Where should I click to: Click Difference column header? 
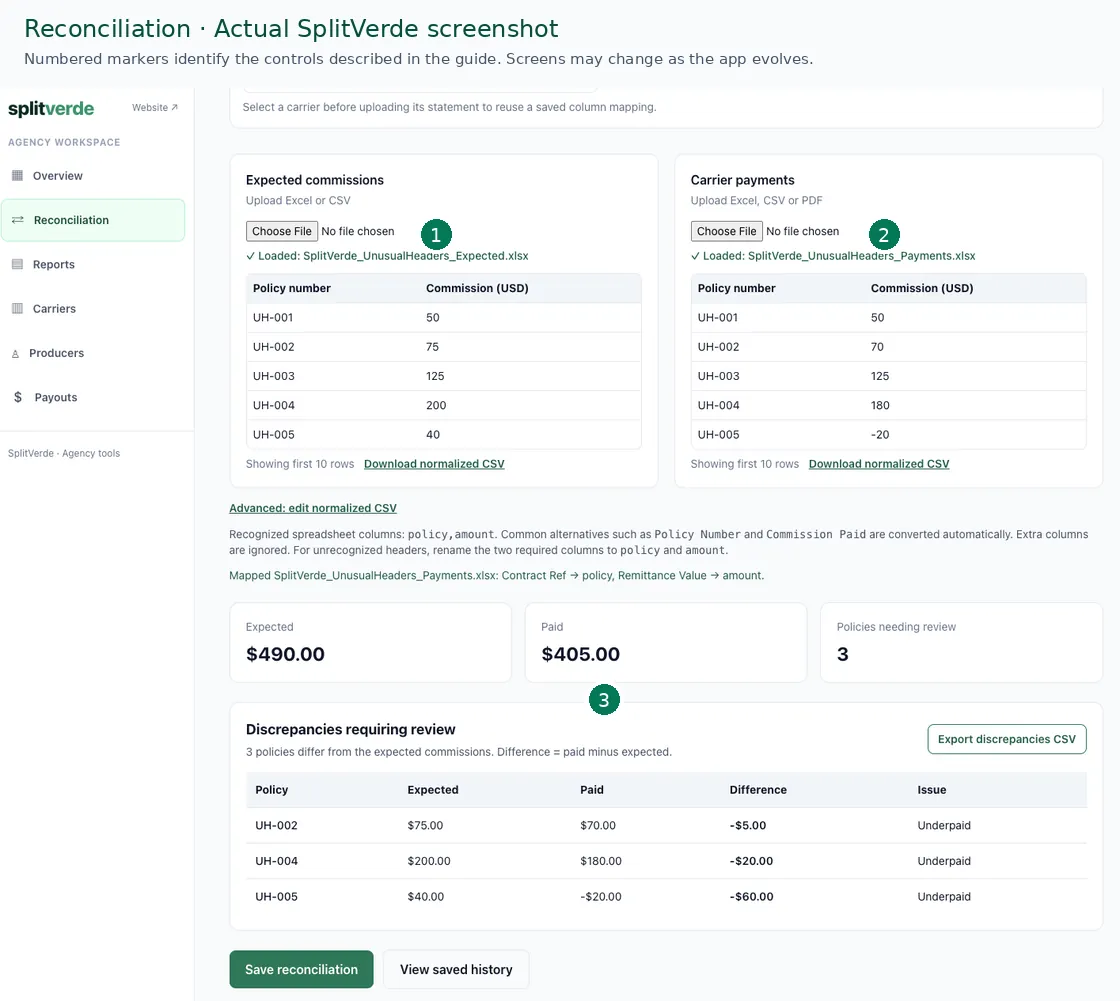pos(758,790)
